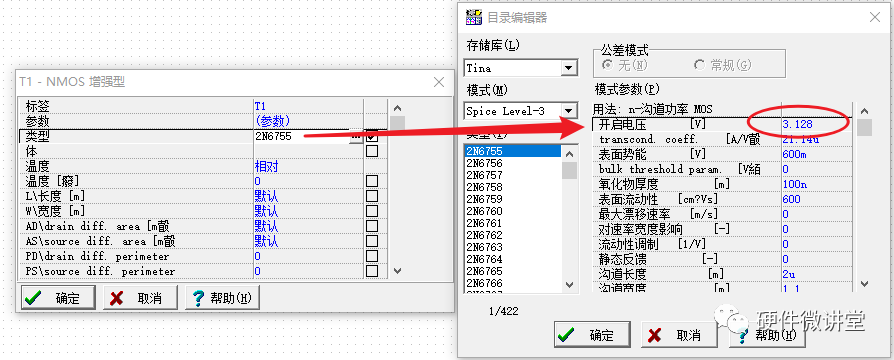This screenshot has height=360, width=894.
Task: Toggle the checkbox in the AS\source diff. area row
Action: click(x=372, y=241)
